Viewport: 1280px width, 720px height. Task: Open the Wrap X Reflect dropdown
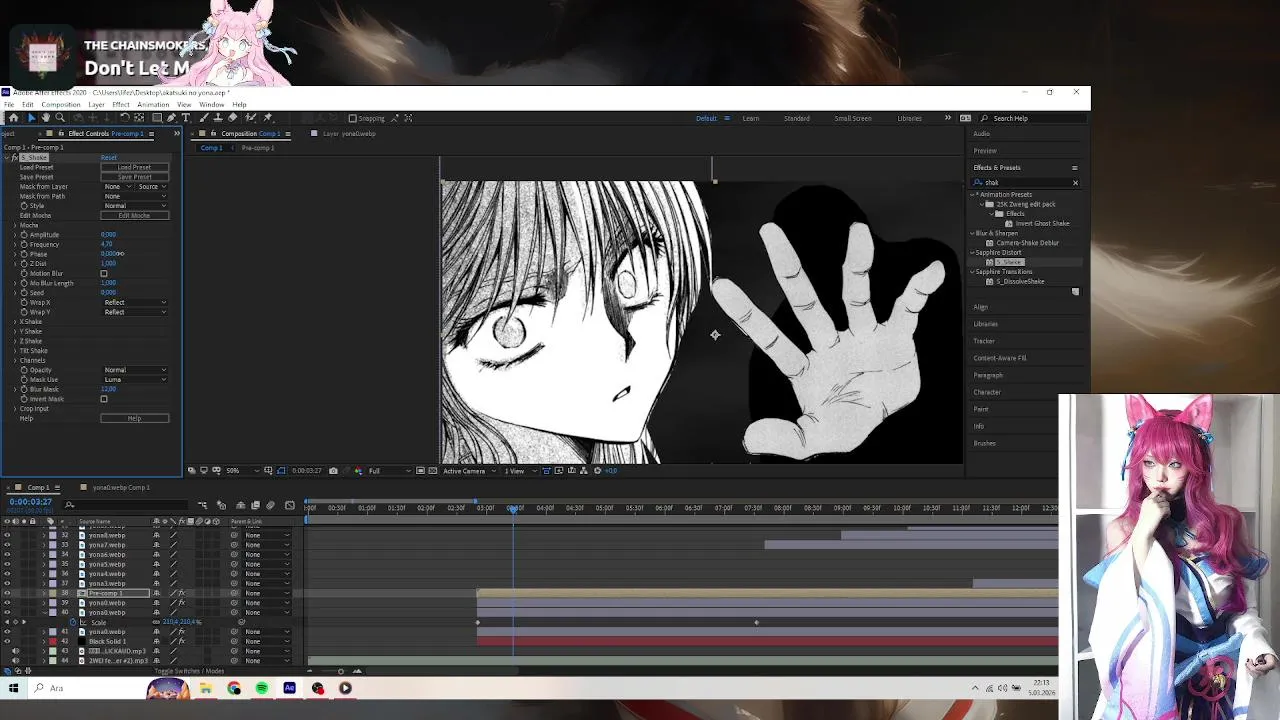point(135,303)
